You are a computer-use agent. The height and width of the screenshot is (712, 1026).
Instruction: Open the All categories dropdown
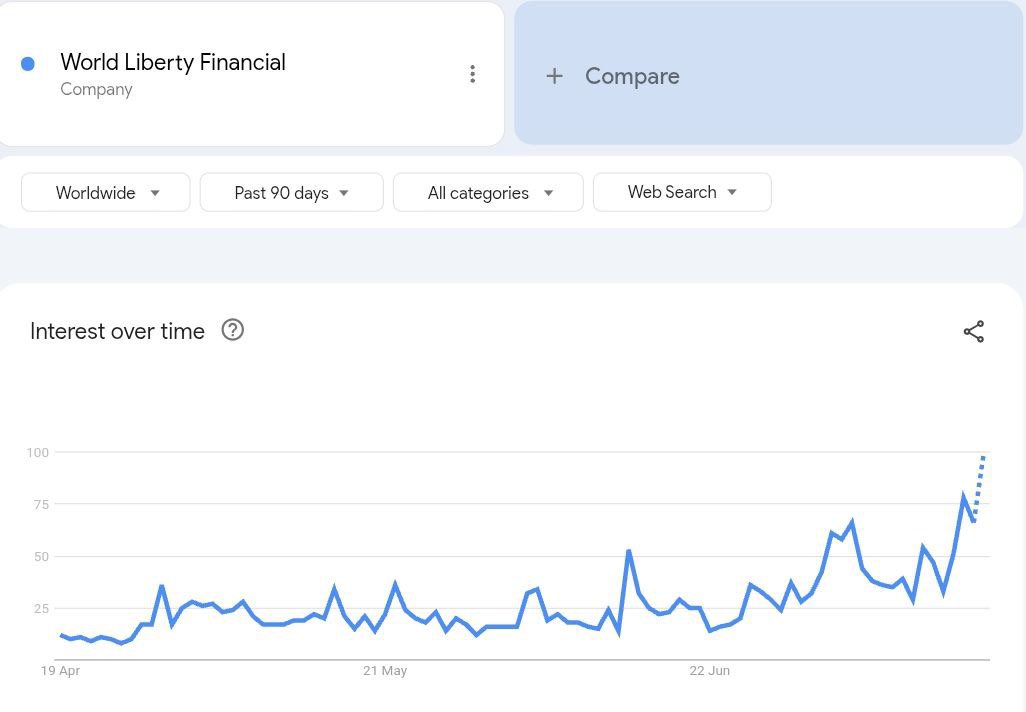488,192
